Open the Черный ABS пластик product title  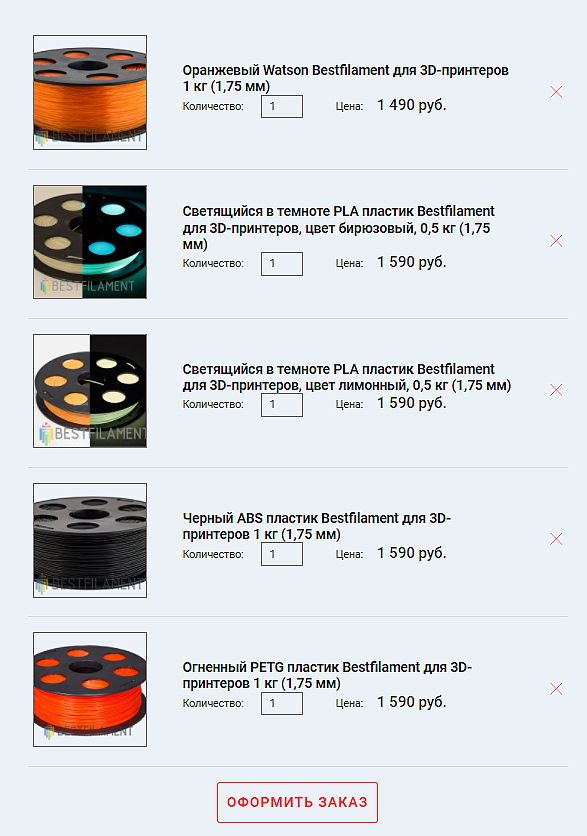[317, 526]
